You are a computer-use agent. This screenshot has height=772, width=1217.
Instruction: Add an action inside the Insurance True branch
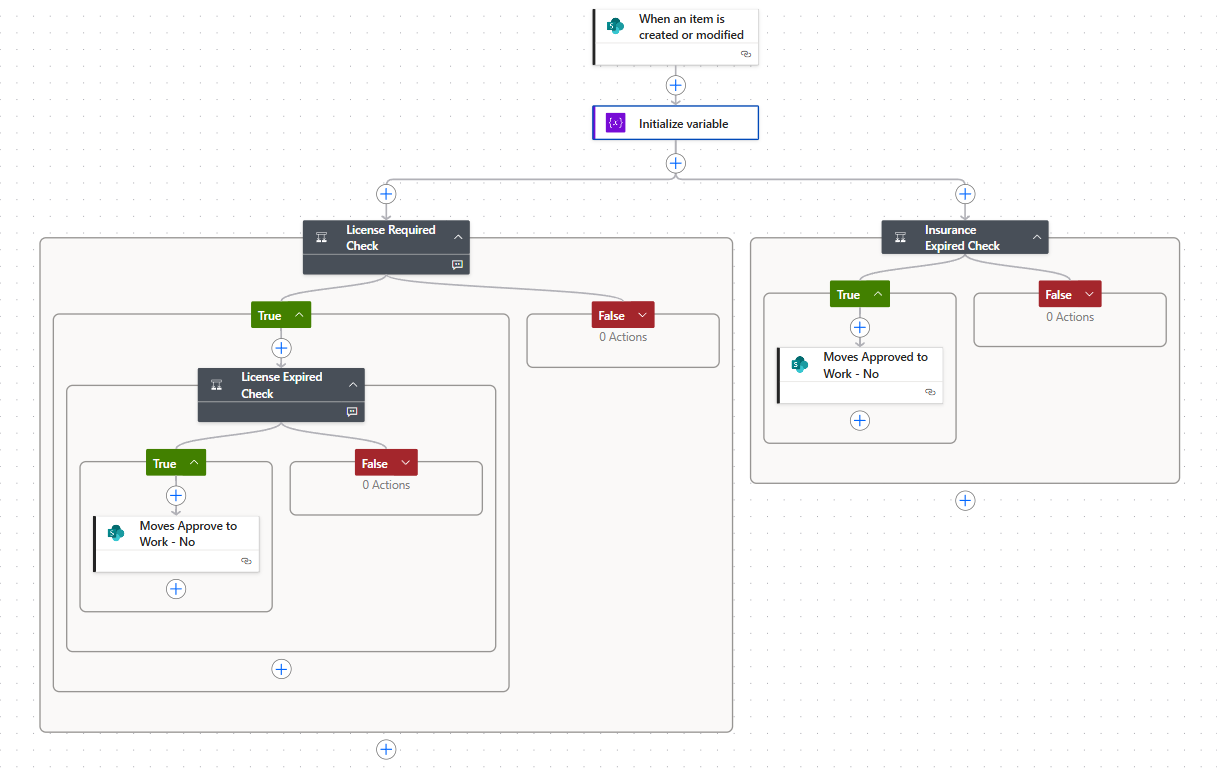pyautogui.click(x=859, y=327)
